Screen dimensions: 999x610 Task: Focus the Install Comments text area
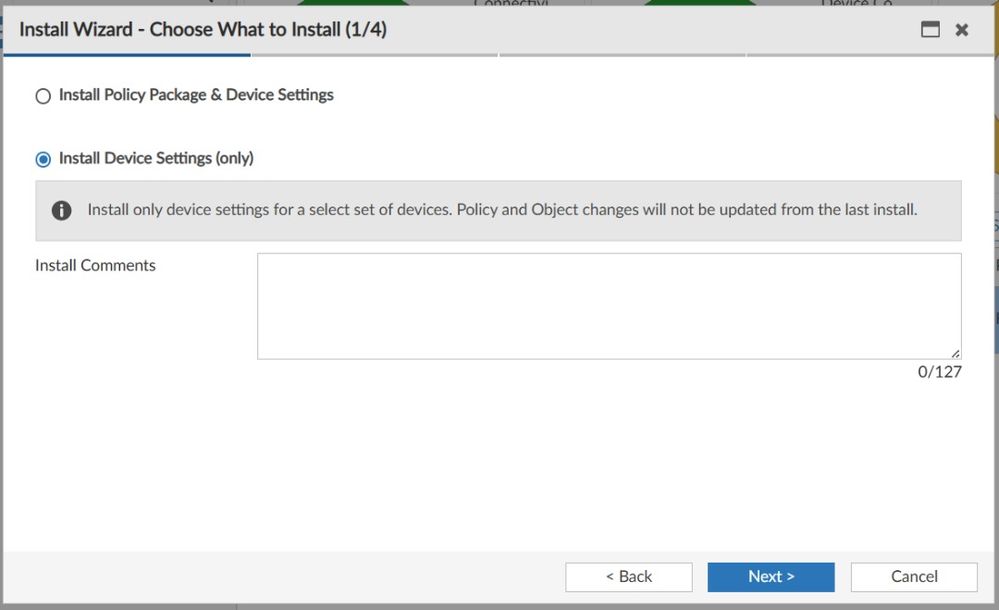(608, 305)
